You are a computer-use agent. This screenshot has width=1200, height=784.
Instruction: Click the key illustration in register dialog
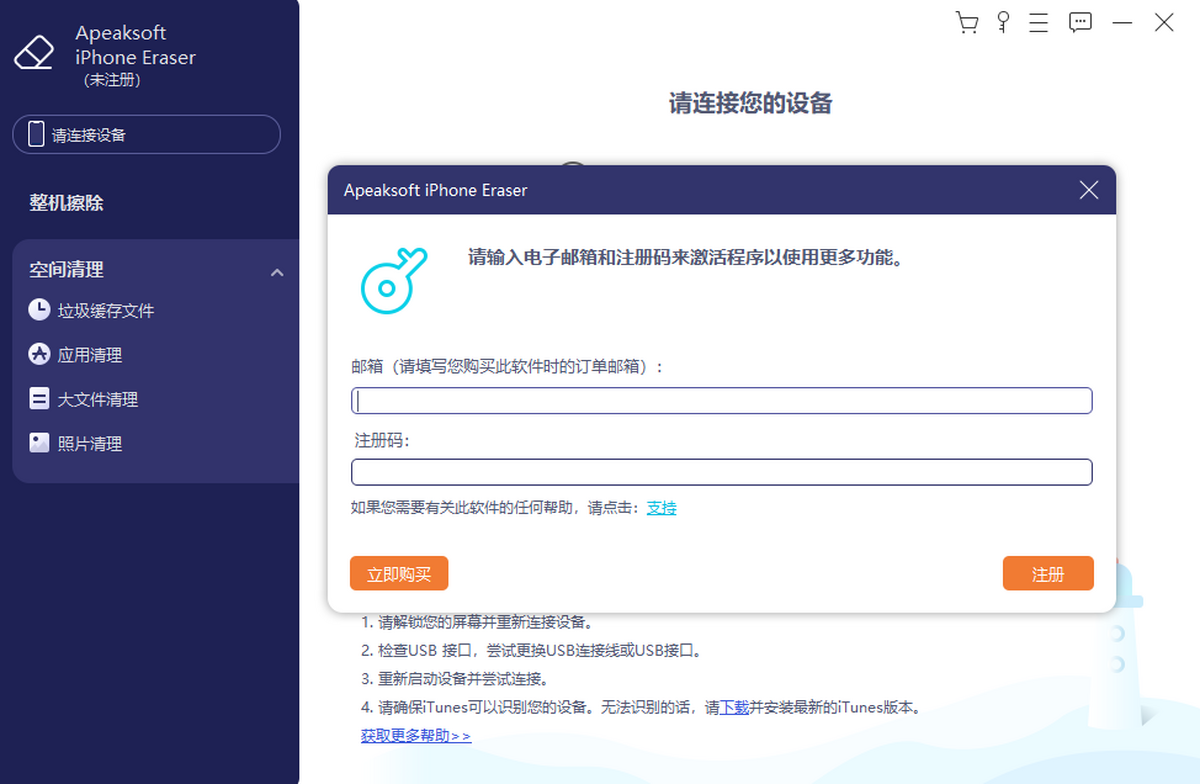[393, 280]
